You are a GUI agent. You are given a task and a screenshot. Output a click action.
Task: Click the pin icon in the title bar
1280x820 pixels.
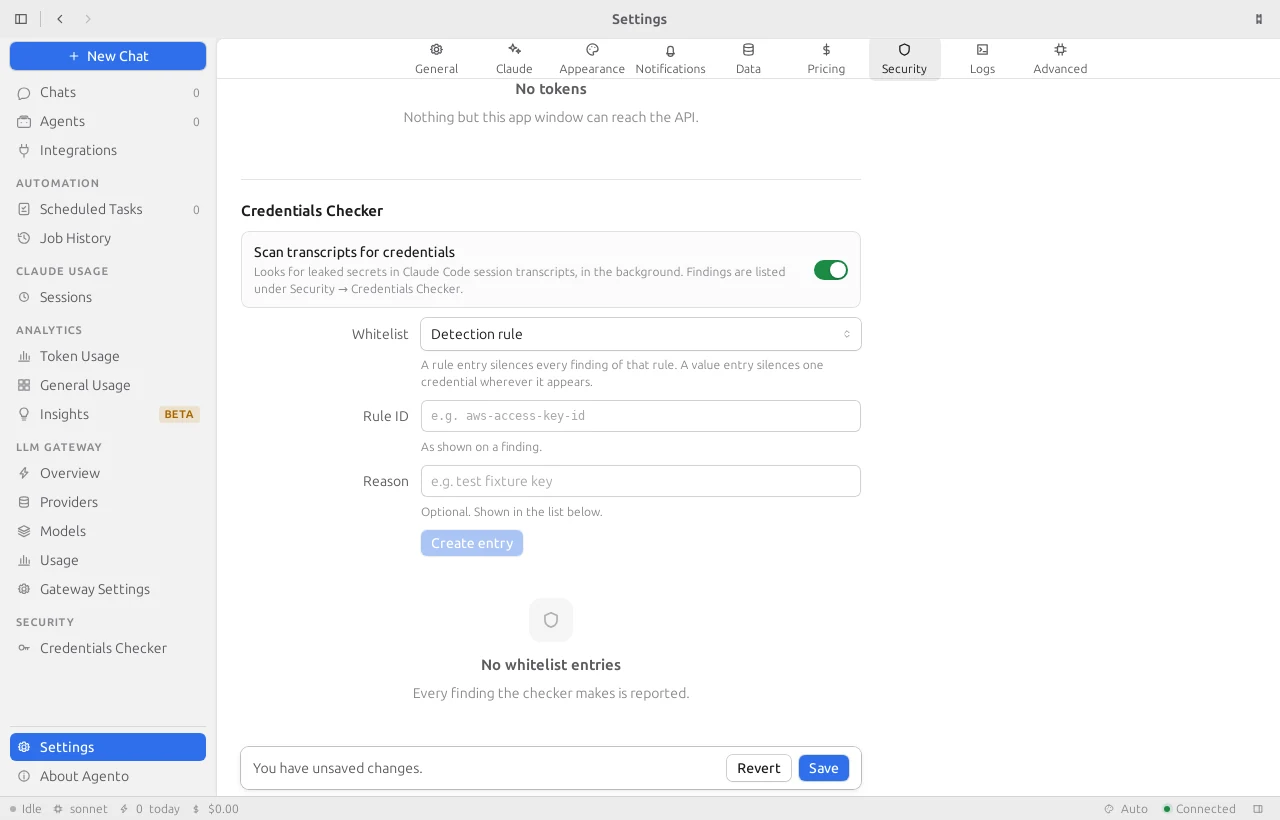(1258, 19)
